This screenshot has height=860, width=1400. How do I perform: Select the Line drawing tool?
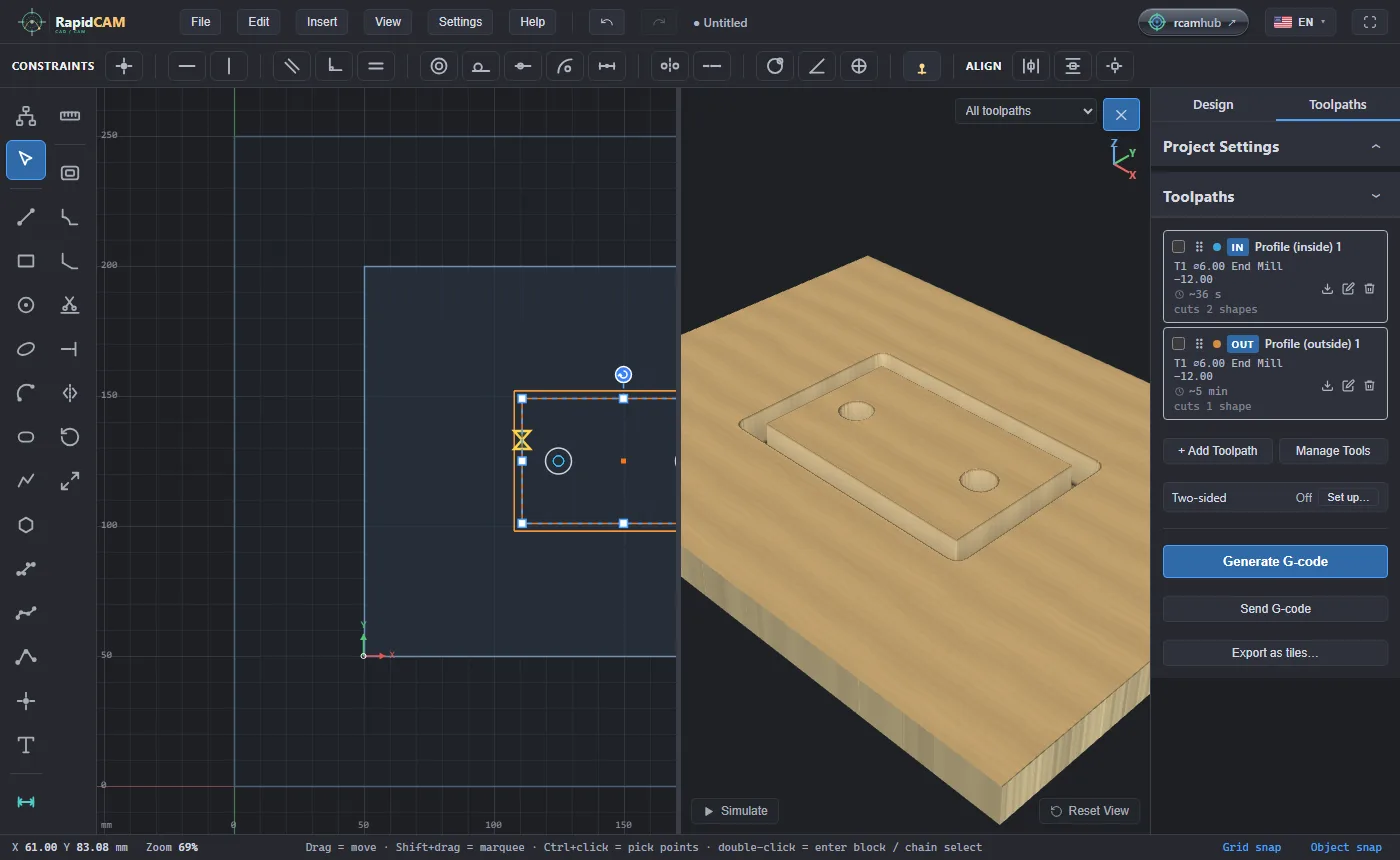(x=26, y=217)
